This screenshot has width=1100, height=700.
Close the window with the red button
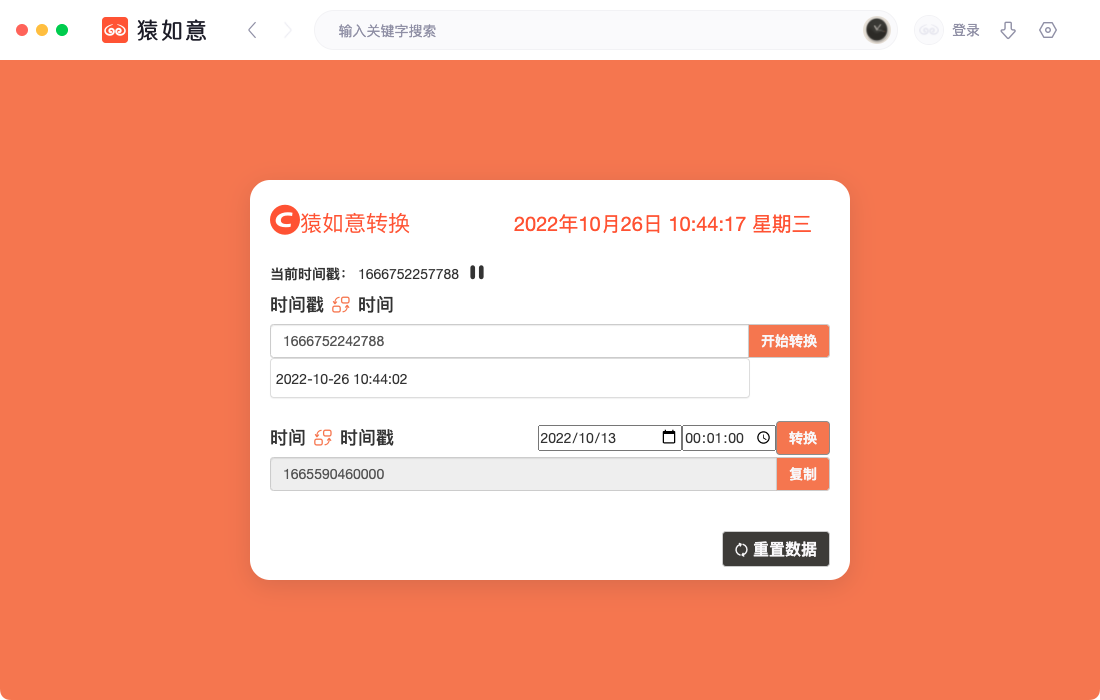(22, 30)
